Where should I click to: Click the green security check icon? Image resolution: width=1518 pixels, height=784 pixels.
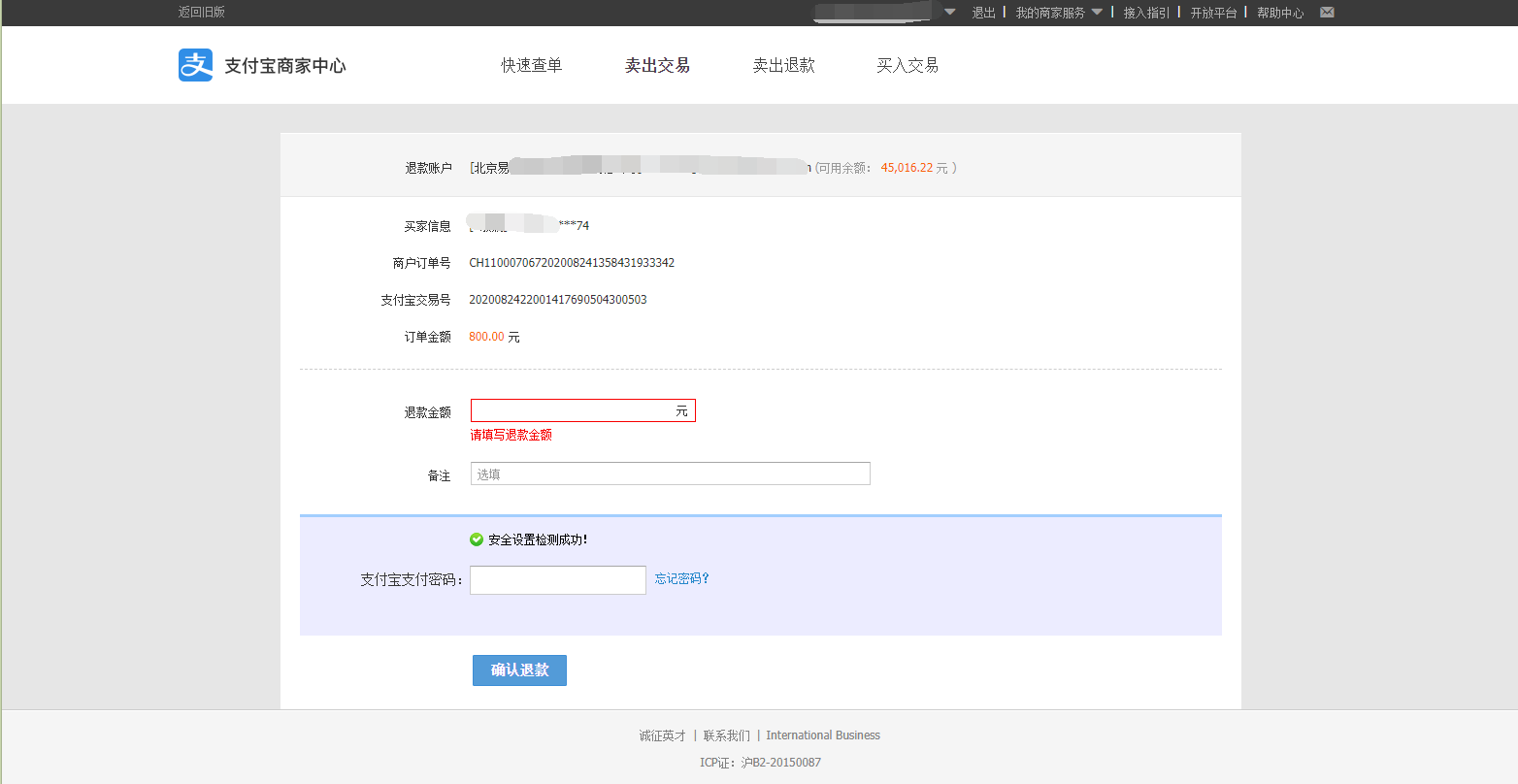coord(477,539)
